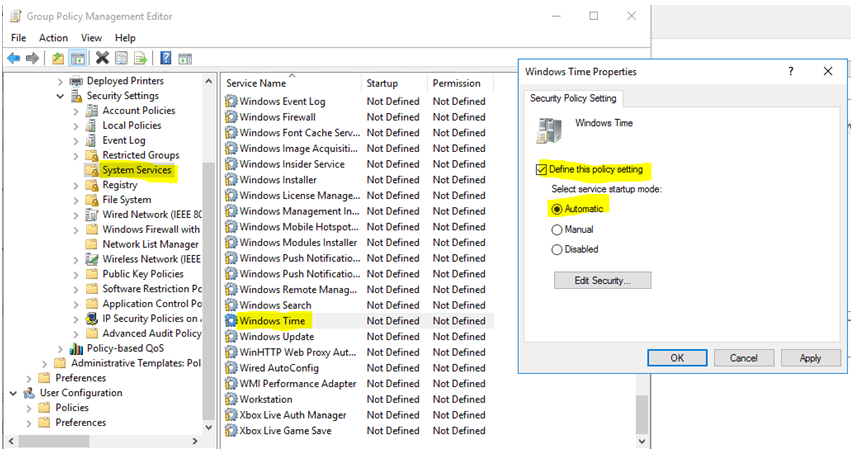Click the Back arrow in the toolbar
This screenshot has height=449, width=851.
pyautogui.click(x=14, y=59)
